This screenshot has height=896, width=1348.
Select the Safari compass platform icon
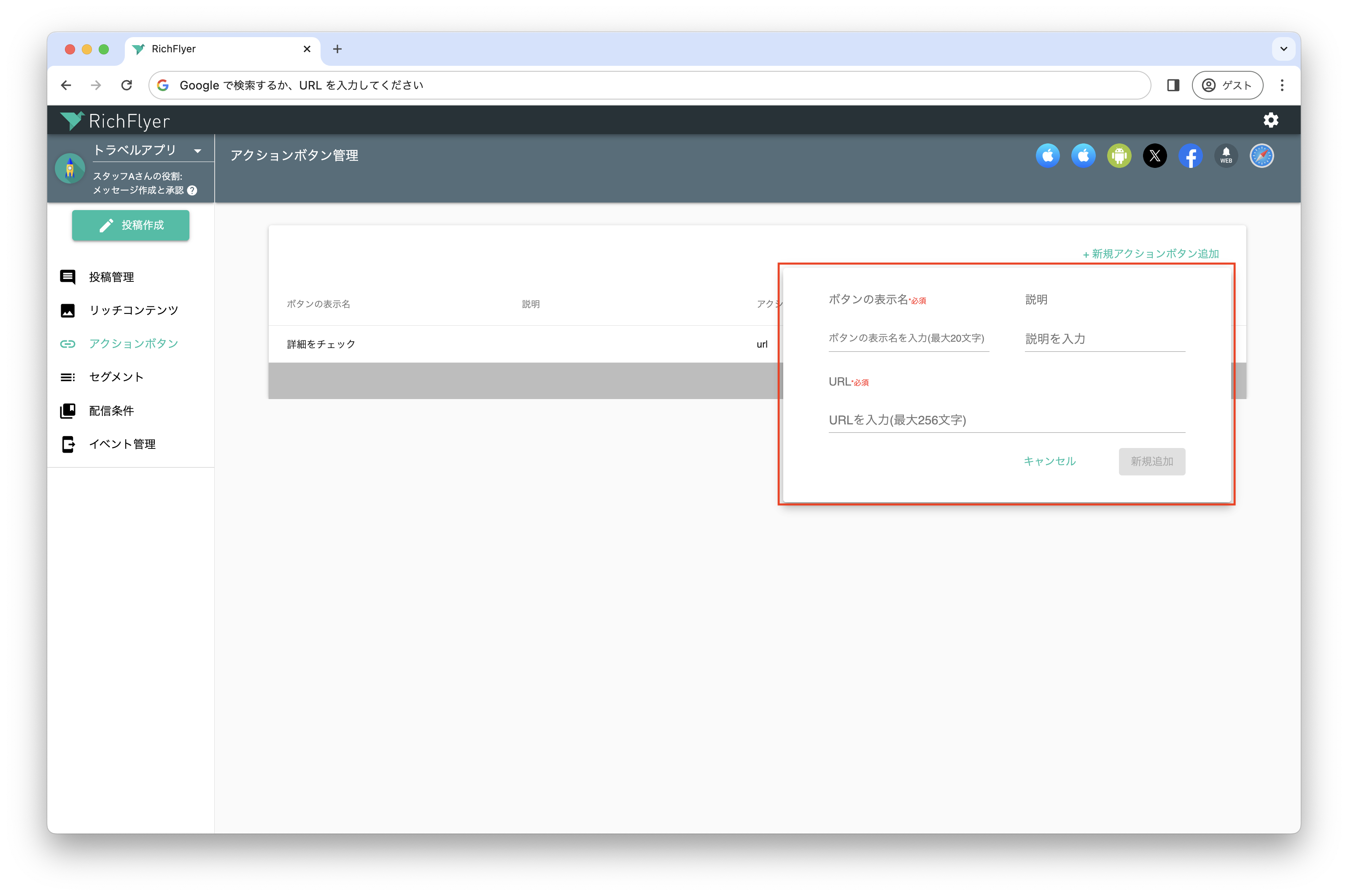[1261, 155]
